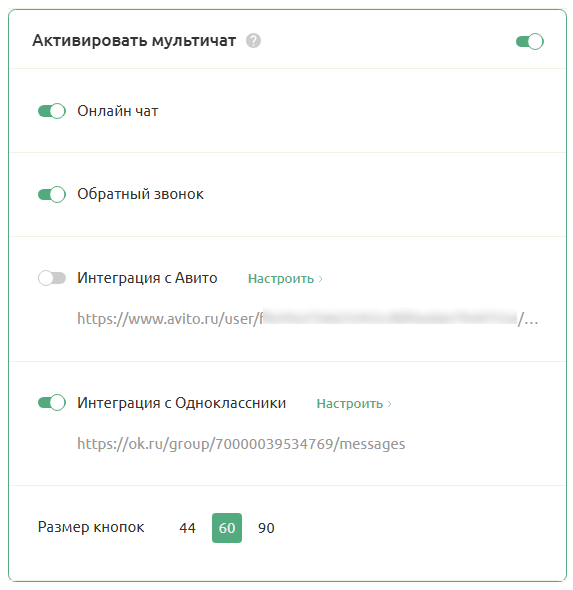The image size is (573, 590).
Task: Click the Интеграция с Авито label
Action: pyautogui.click(x=147, y=278)
